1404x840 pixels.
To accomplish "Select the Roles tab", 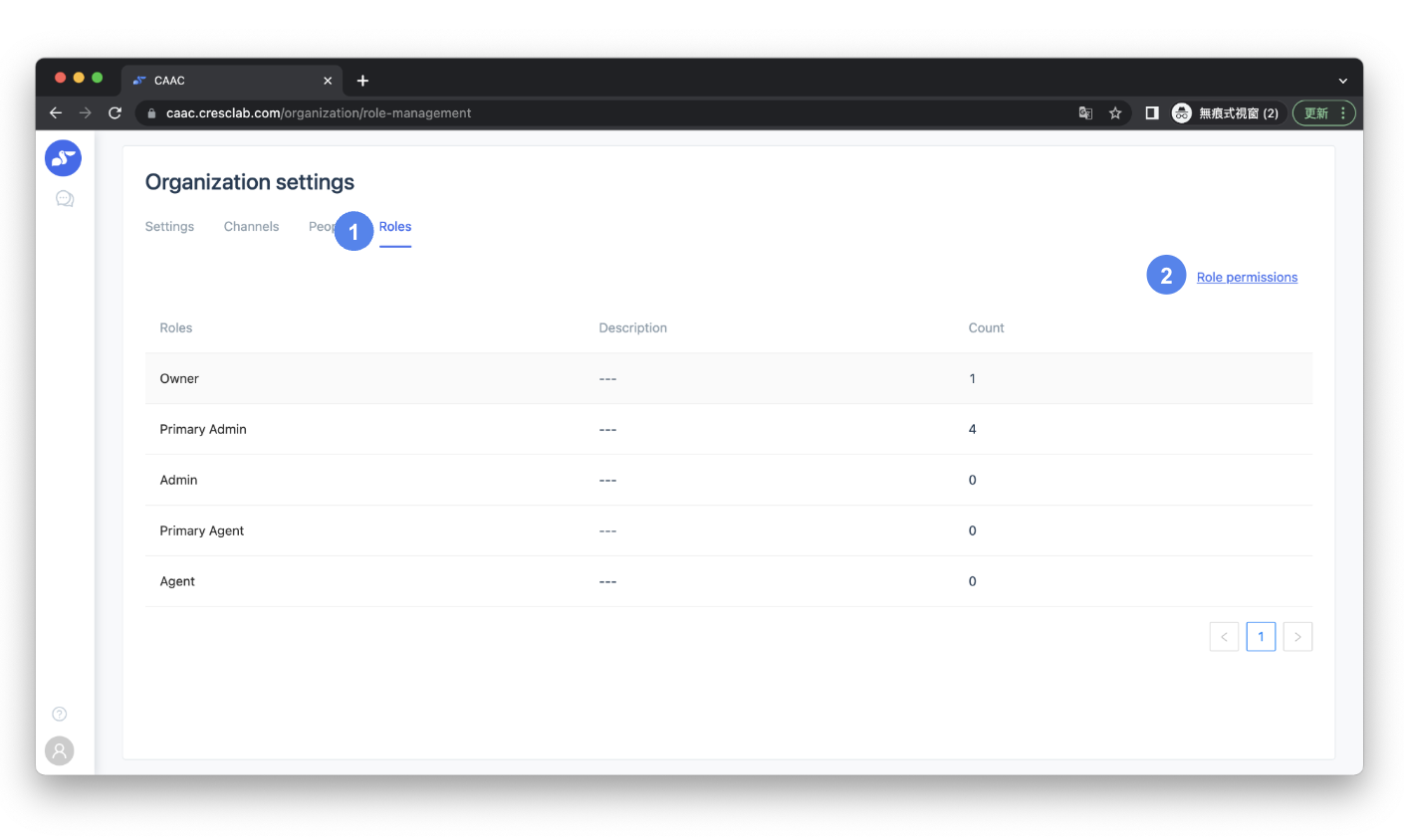I will pyautogui.click(x=395, y=227).
